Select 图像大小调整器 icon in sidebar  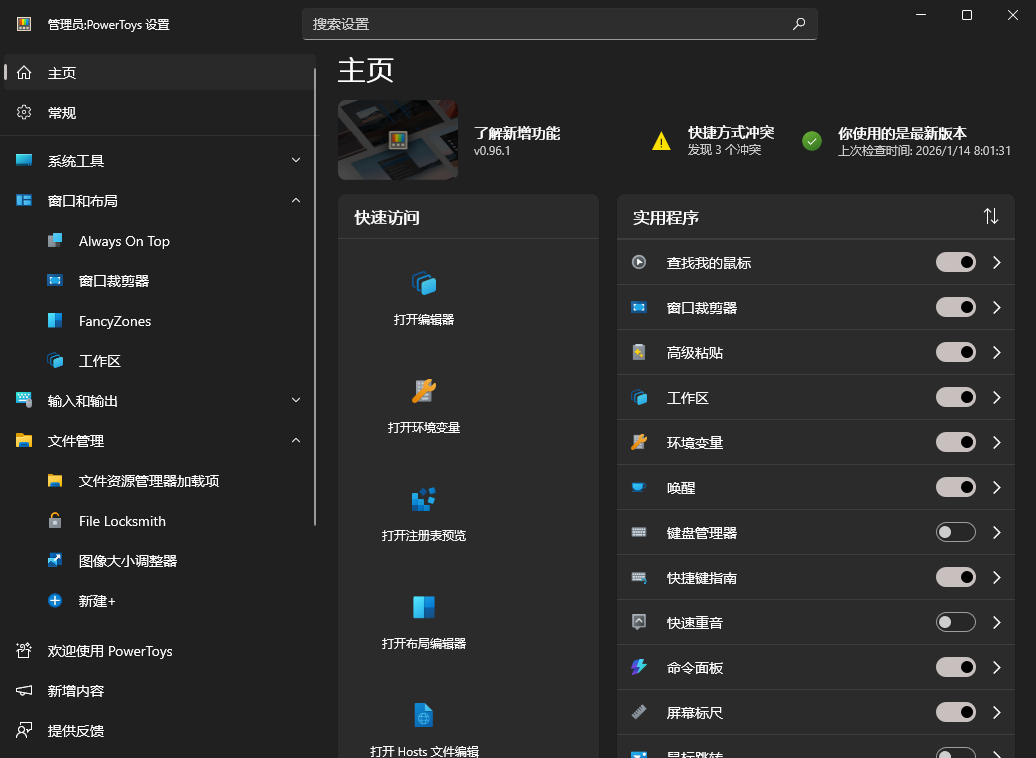tap(55, 560)
